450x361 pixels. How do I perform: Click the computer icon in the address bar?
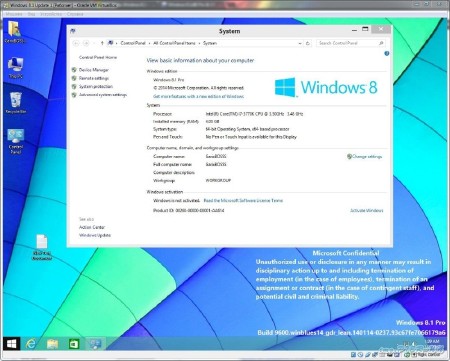click(110, 43)
